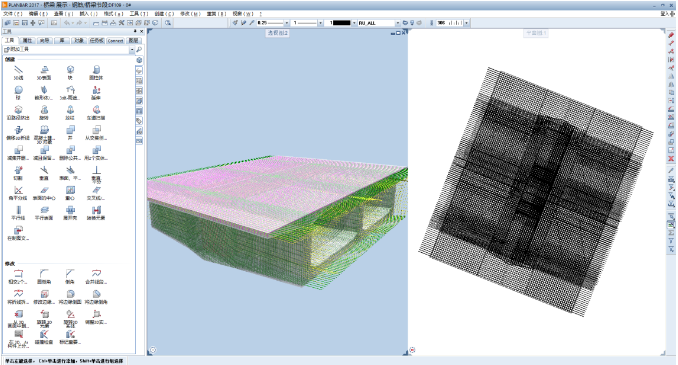Click the undo arrow in the toolbar

pos(67,22)
